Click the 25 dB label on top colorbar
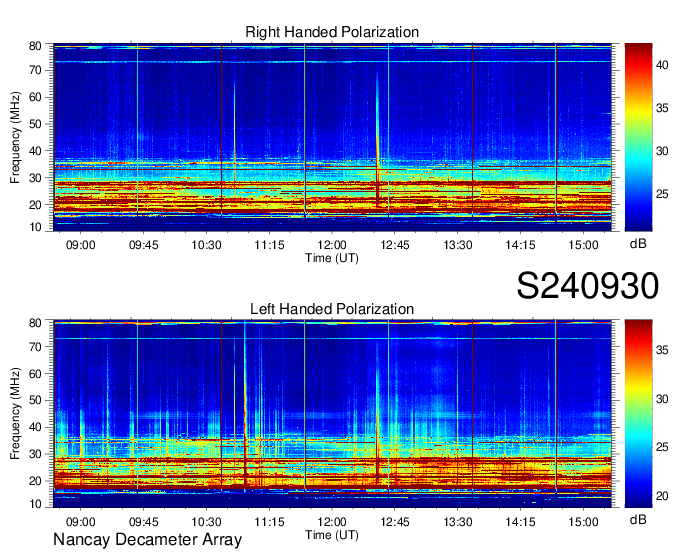Screen dimensions: 680x552 [x=662, y=194]
